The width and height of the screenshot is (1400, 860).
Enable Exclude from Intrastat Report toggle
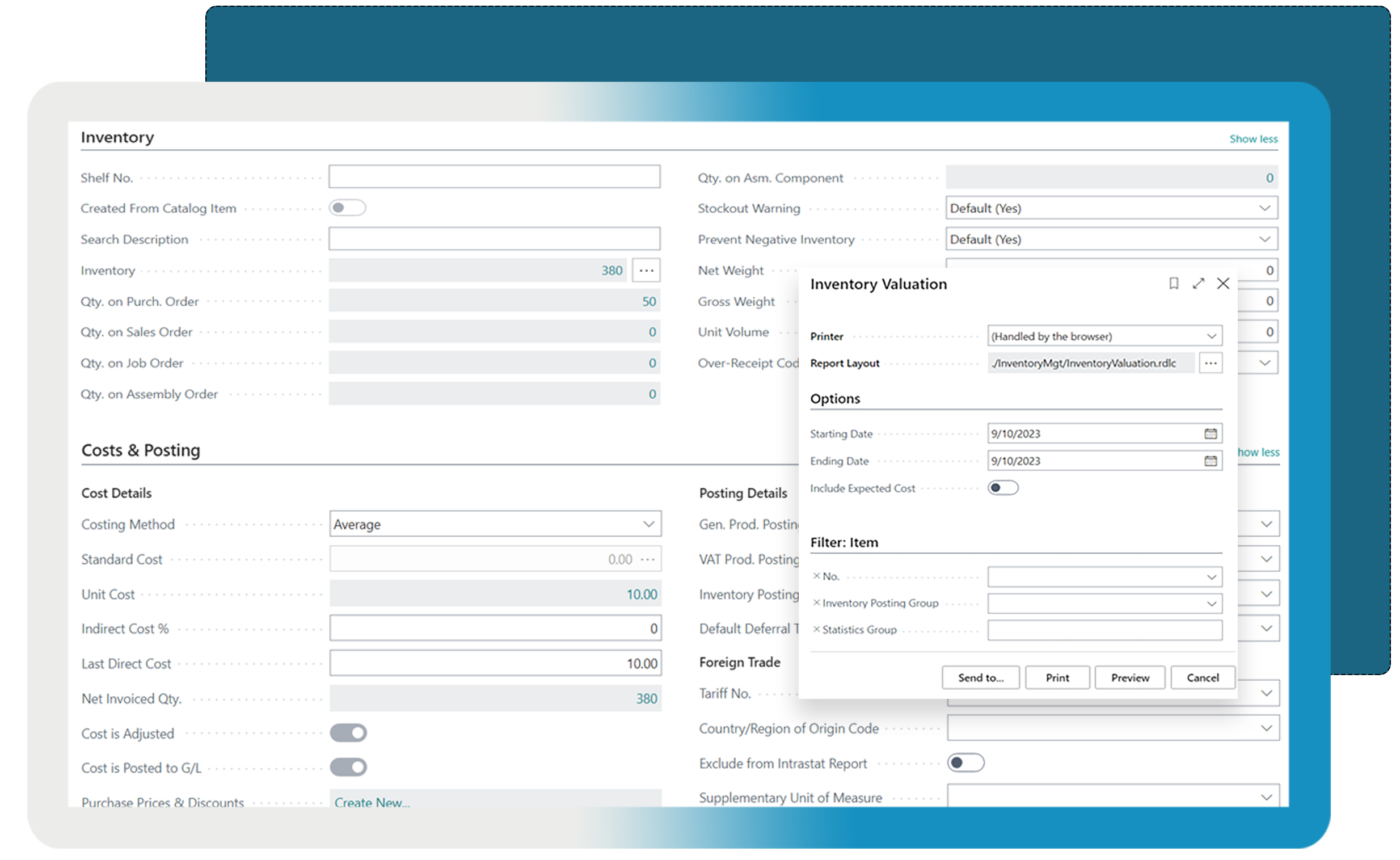point(965,763)
